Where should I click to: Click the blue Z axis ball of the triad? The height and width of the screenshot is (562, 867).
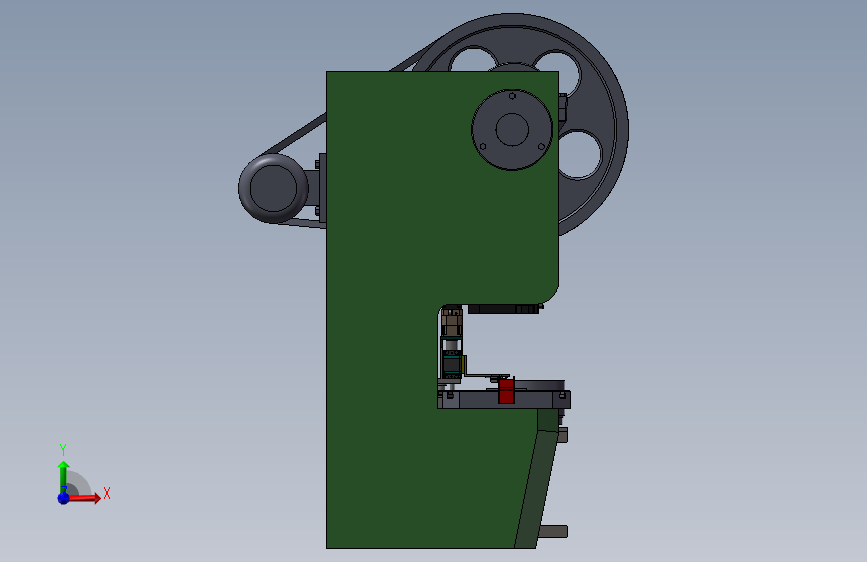[63, 498]
